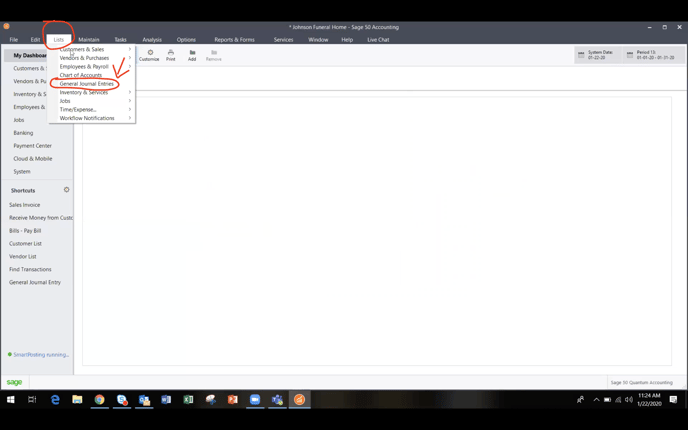688x430 pixels.
Task: Click the Sage logo in status bar
Action: click(14, 382)
